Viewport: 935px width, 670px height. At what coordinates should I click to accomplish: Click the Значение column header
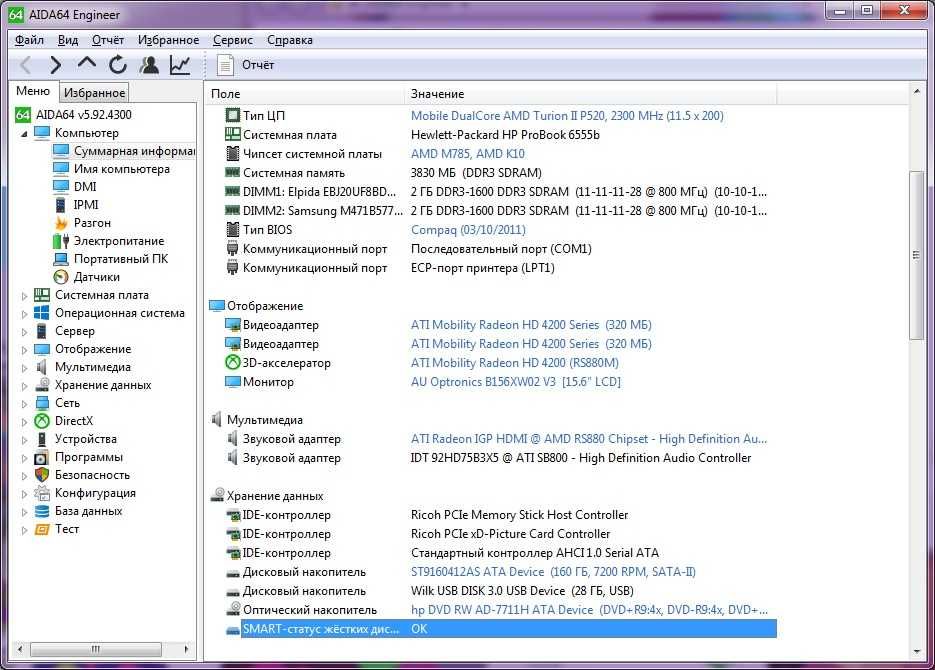coord(591,94)
